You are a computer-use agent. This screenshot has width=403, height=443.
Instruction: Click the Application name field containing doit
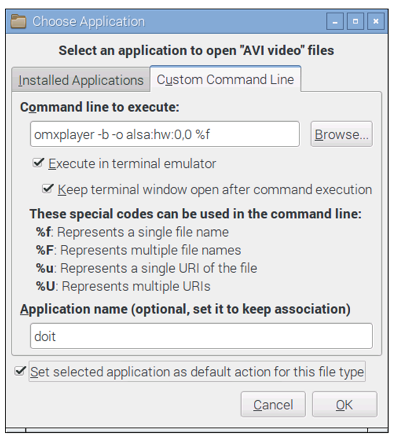[201, 336]
